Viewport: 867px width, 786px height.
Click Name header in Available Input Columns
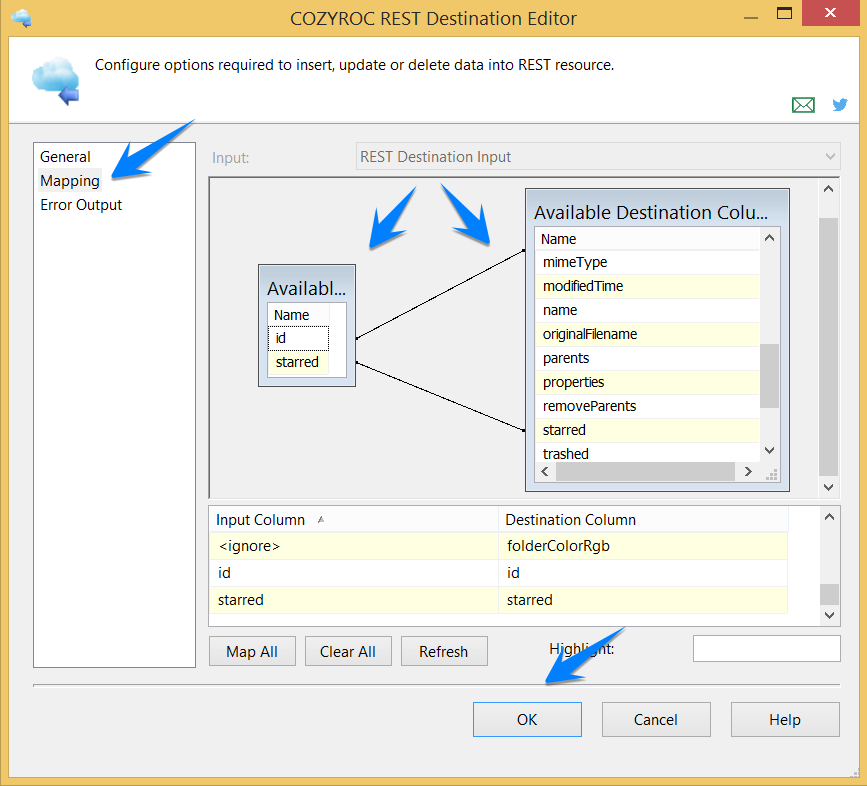[299, 315]
